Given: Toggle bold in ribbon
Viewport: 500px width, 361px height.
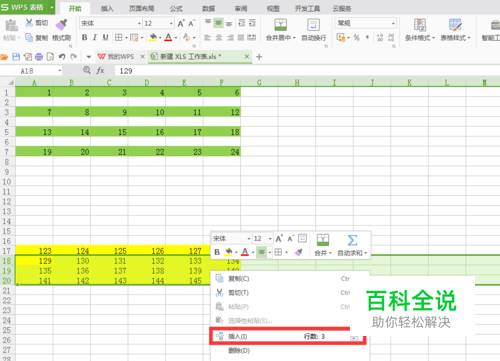Looking at the screenshot, I should (x=84, y=38).
